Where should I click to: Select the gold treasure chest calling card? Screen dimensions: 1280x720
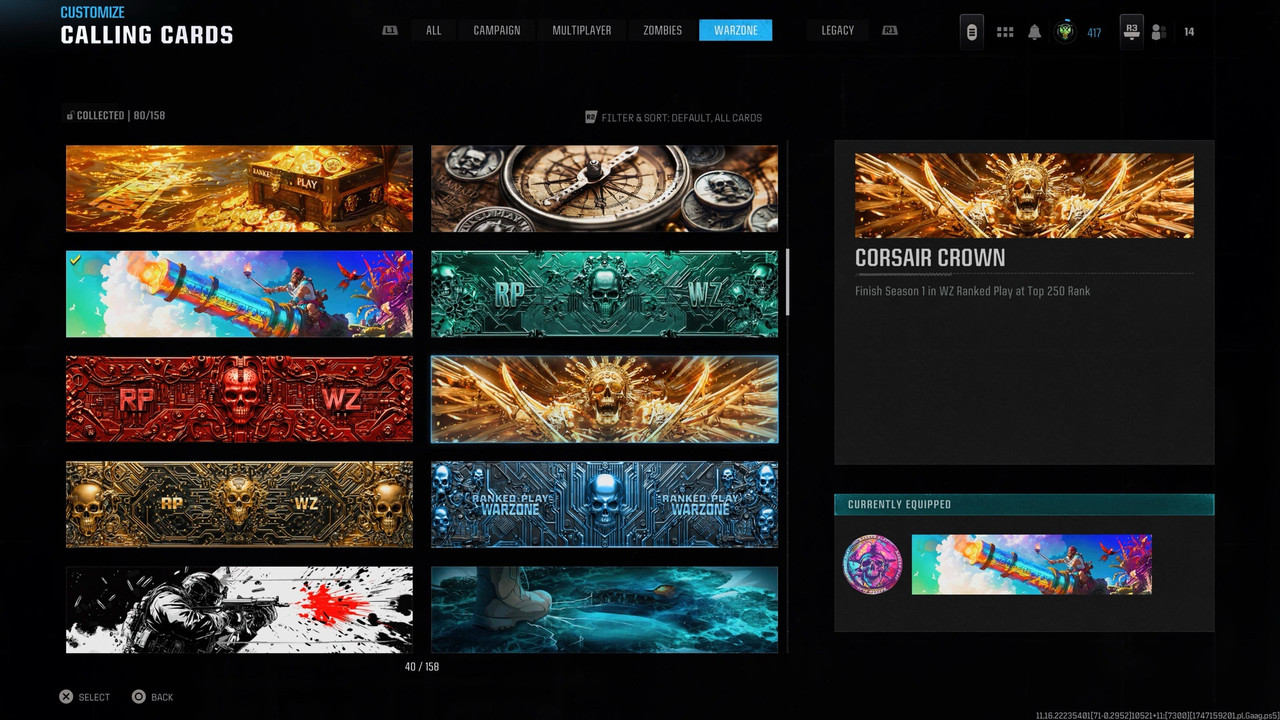click(x=239, y=188)
